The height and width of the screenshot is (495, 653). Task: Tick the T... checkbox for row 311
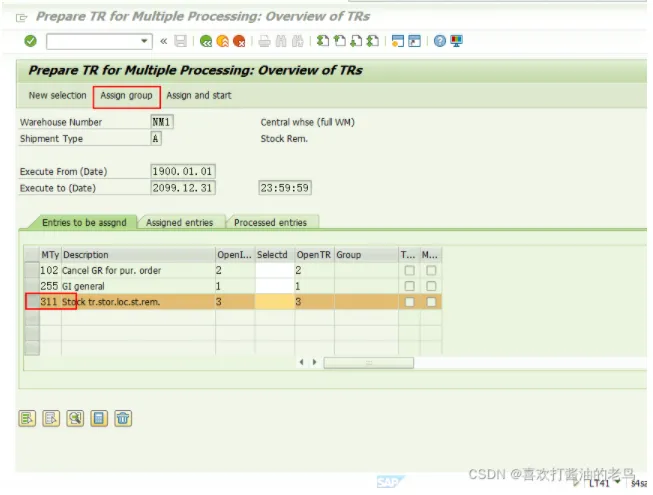(x=409, y=302)
